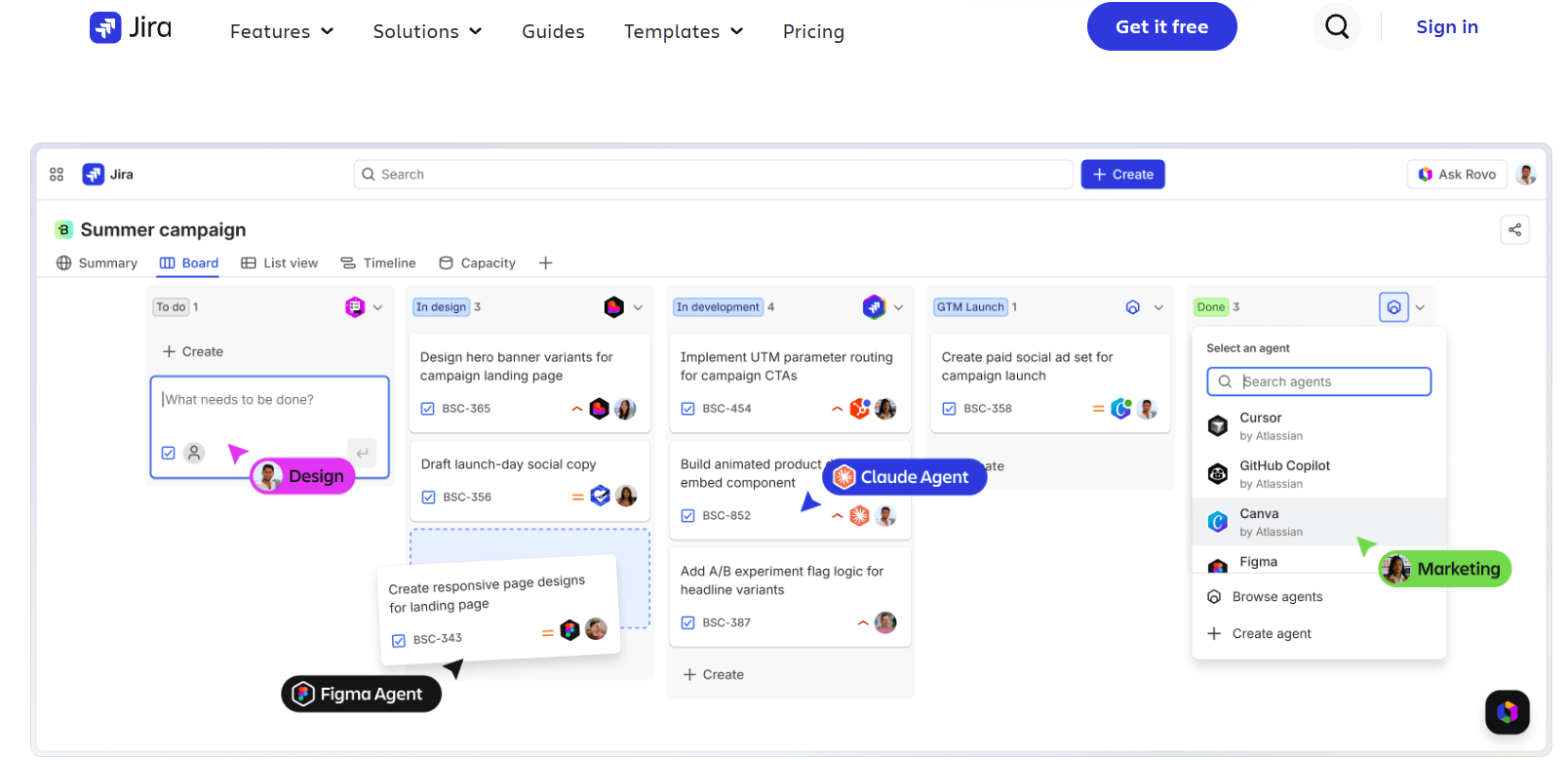Click the high priority arrow on card BSC-365
Image resolution: width=1568 pixels, height=760 pixels.
tap(577, 409)
